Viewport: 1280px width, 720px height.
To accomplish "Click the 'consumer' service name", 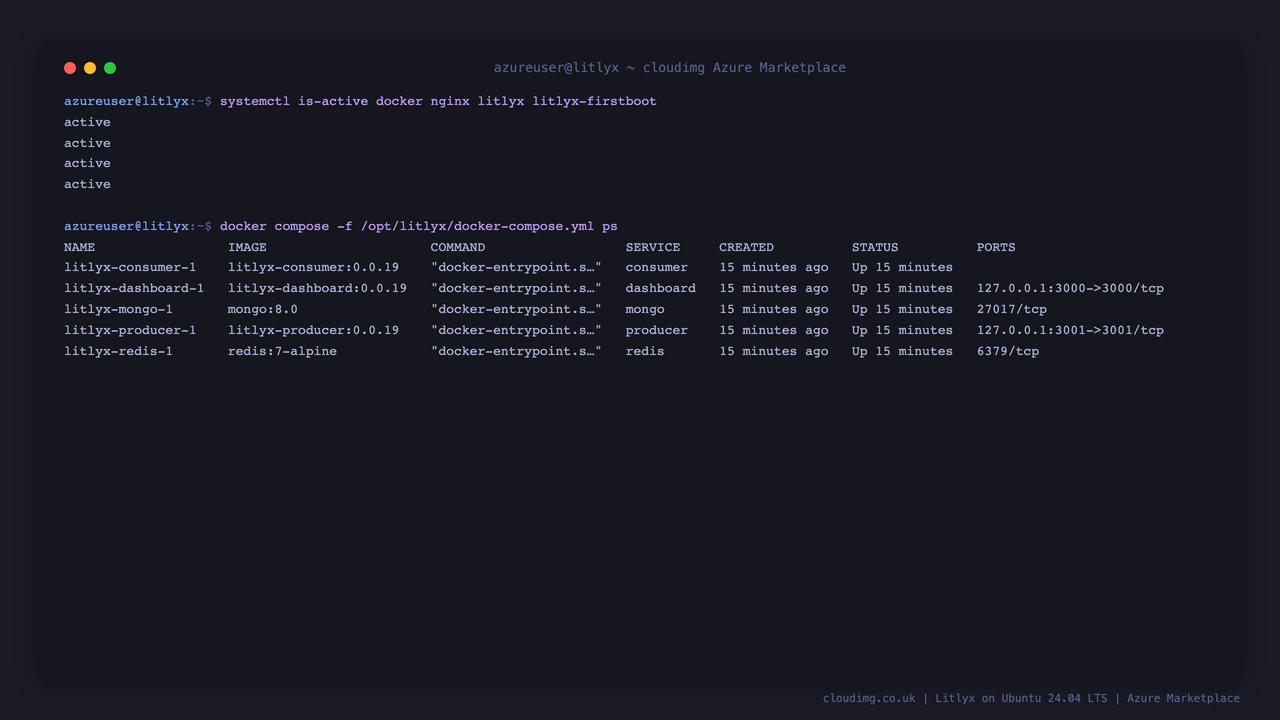I will tap(657, 267).
